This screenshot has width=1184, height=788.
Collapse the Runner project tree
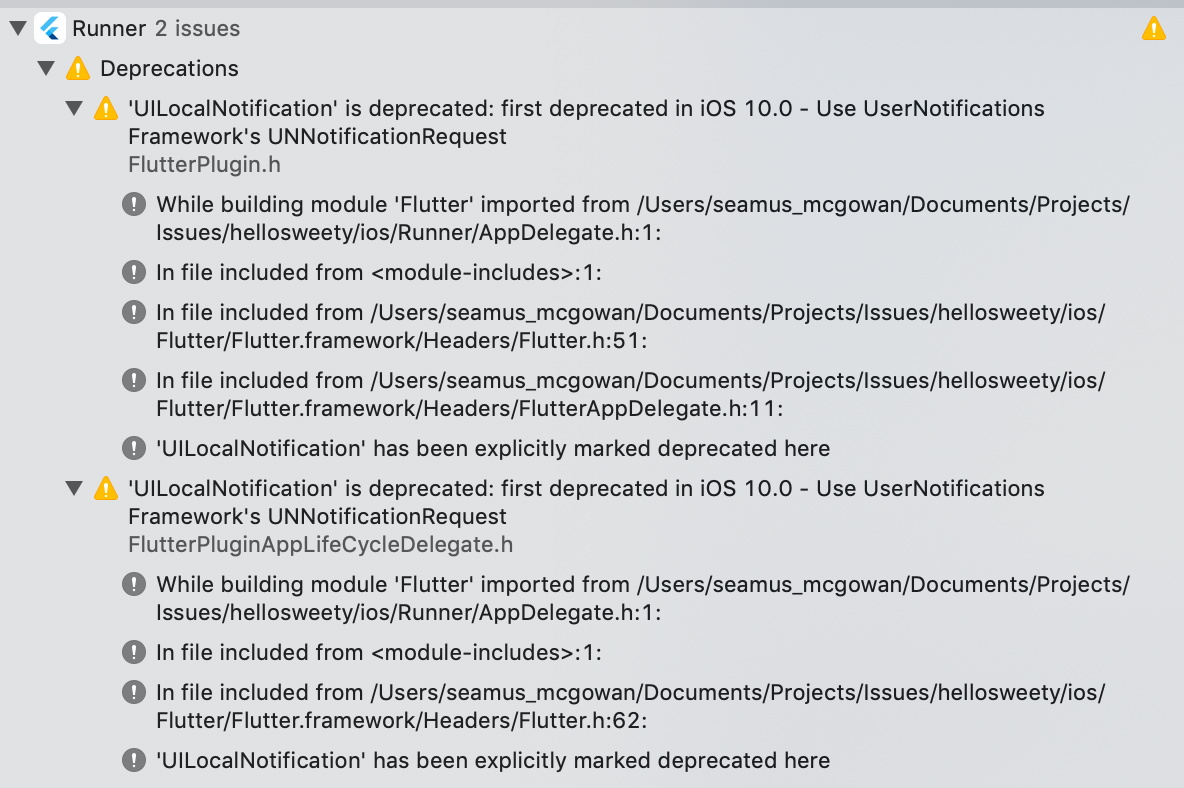pos(17,28)
